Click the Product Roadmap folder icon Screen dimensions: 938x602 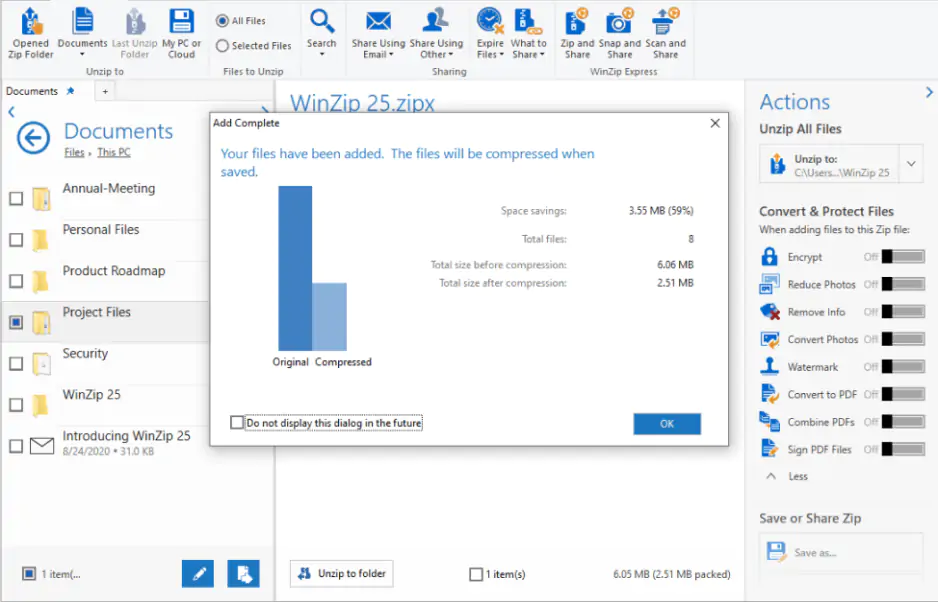[40, 281]
